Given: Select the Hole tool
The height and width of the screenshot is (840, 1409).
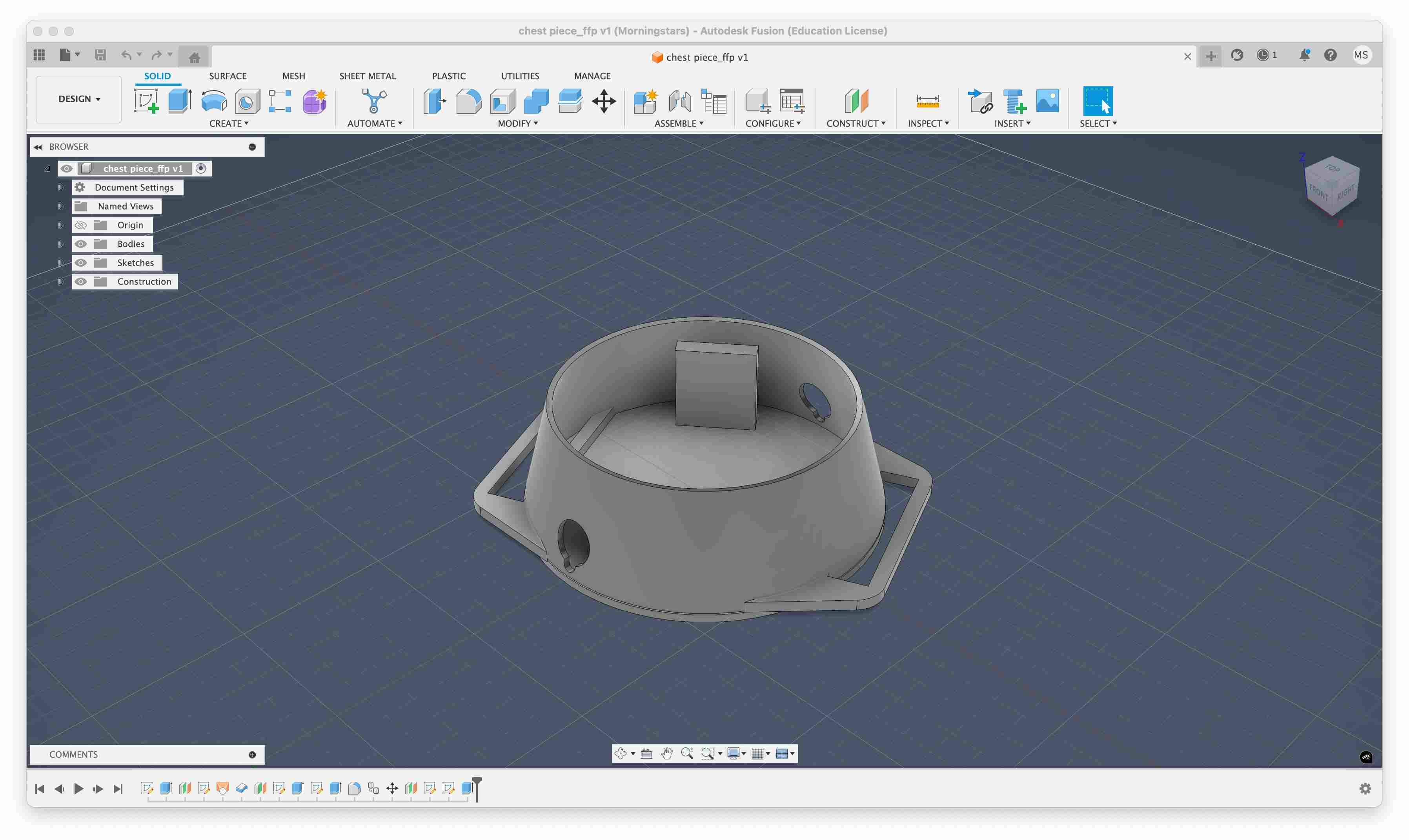Looking at the screenshot, I should (248, 101).
